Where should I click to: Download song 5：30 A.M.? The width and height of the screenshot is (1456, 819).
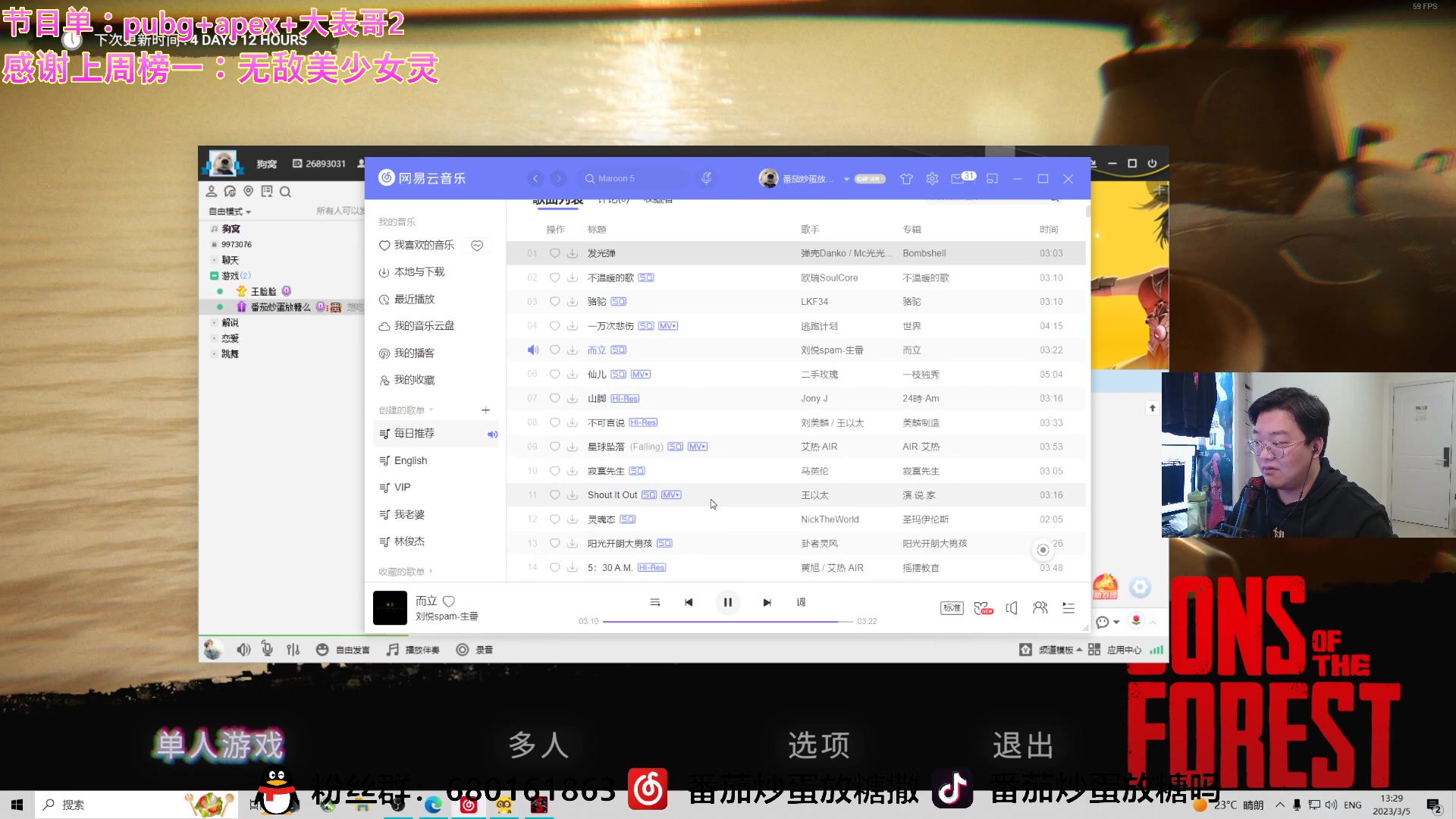(x=573, y=567)
